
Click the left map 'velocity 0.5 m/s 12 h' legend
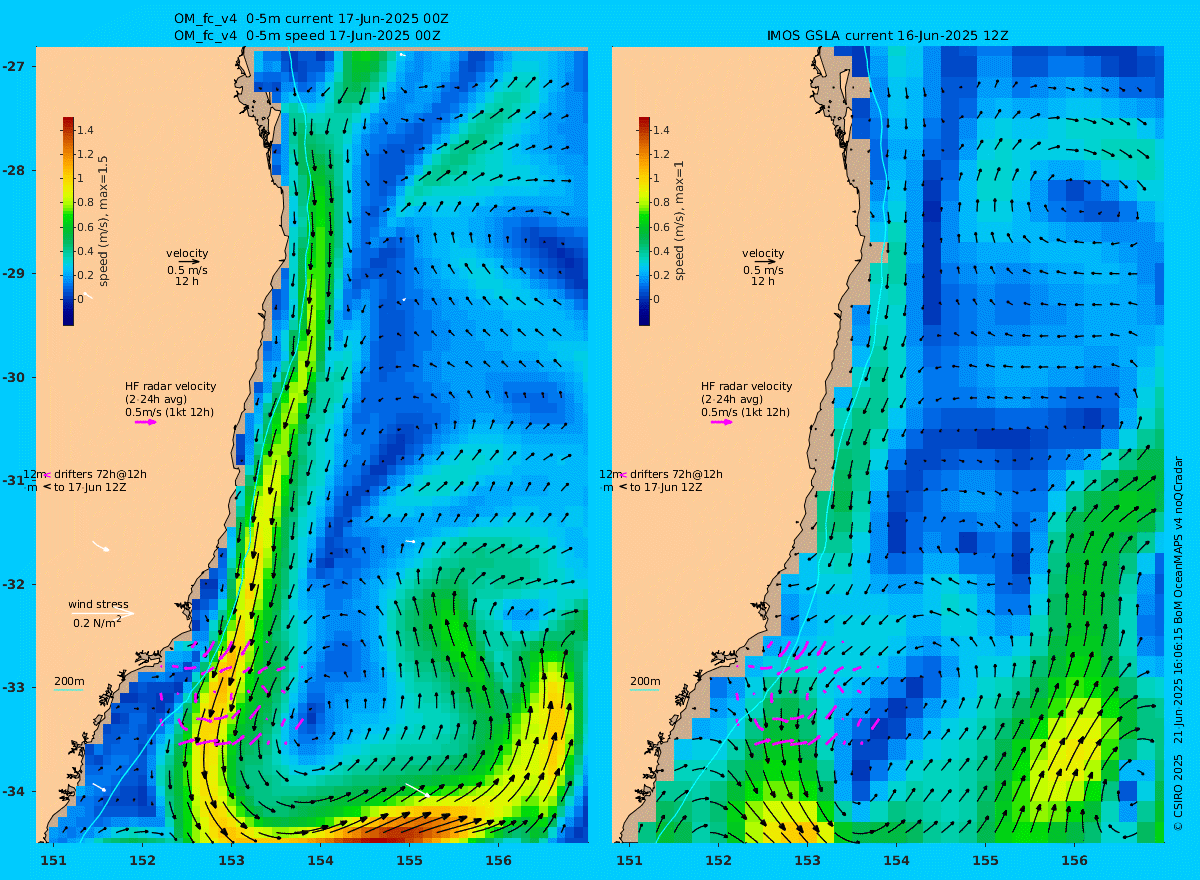point(187,267)
